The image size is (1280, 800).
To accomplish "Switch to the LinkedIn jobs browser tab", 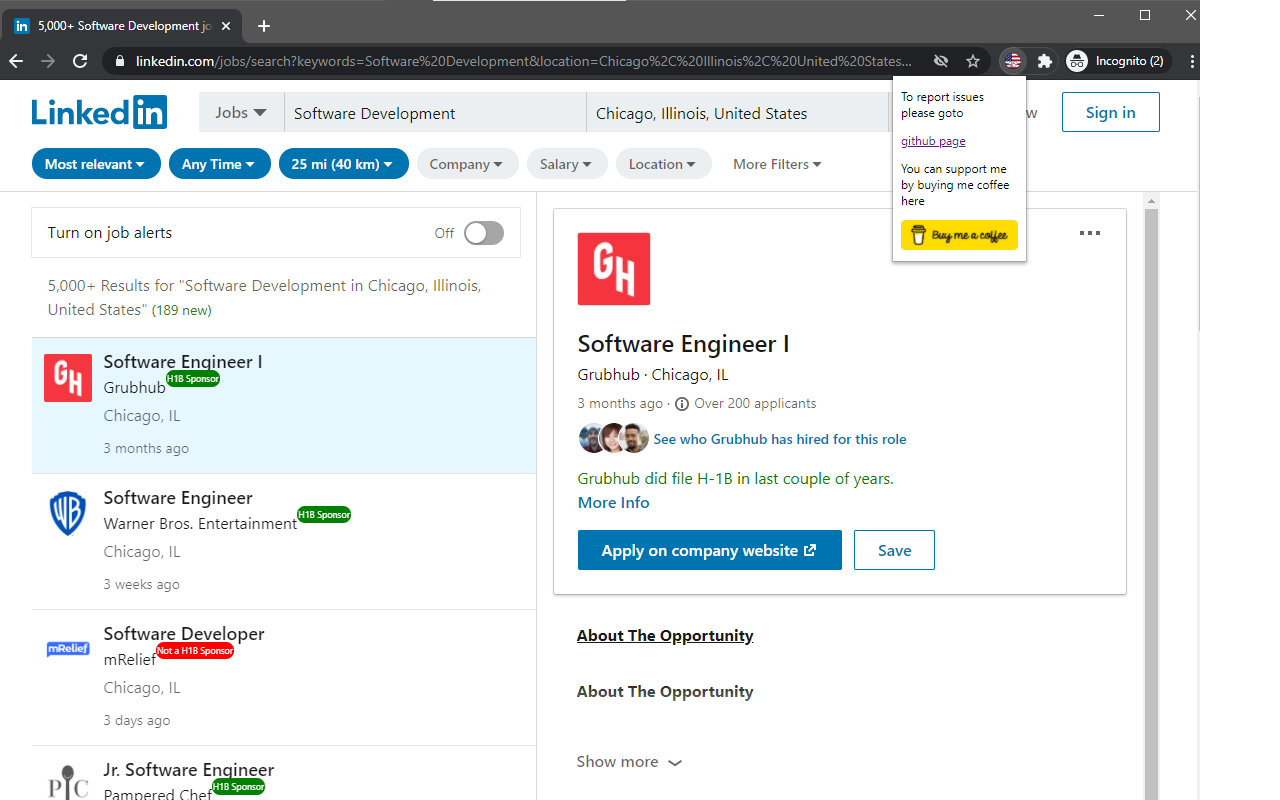I will (x=120, y=26).
